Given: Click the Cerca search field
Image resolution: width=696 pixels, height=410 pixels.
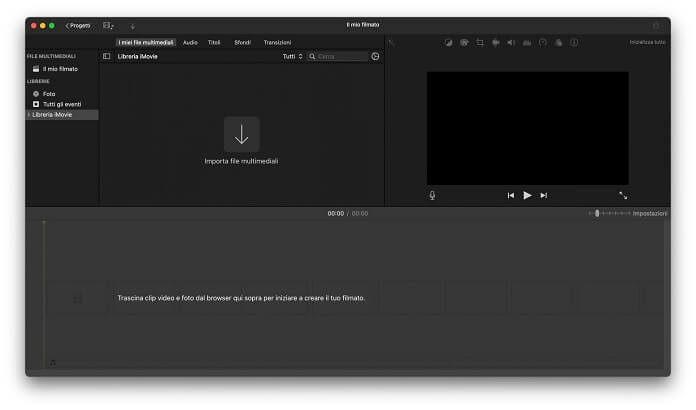Looking at the screenshot, I should pos(338,56).
